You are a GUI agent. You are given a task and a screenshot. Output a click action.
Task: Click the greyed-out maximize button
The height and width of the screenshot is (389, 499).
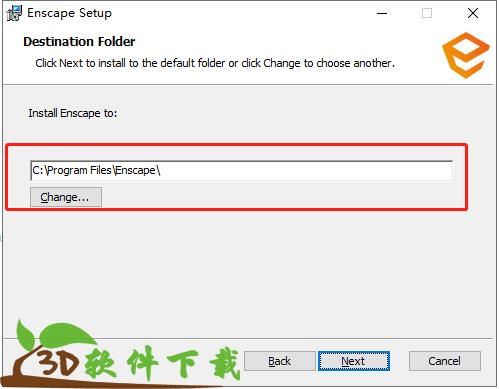(427, 13)
